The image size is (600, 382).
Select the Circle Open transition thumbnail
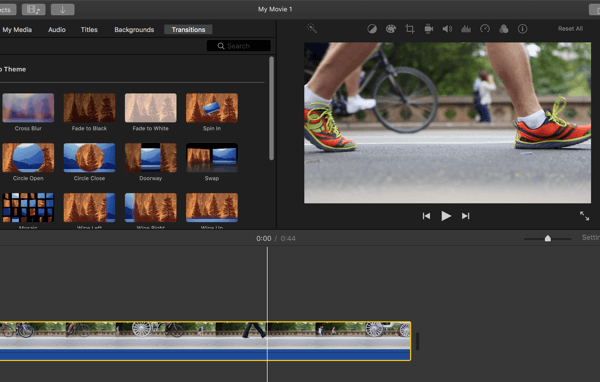(28, 158)
